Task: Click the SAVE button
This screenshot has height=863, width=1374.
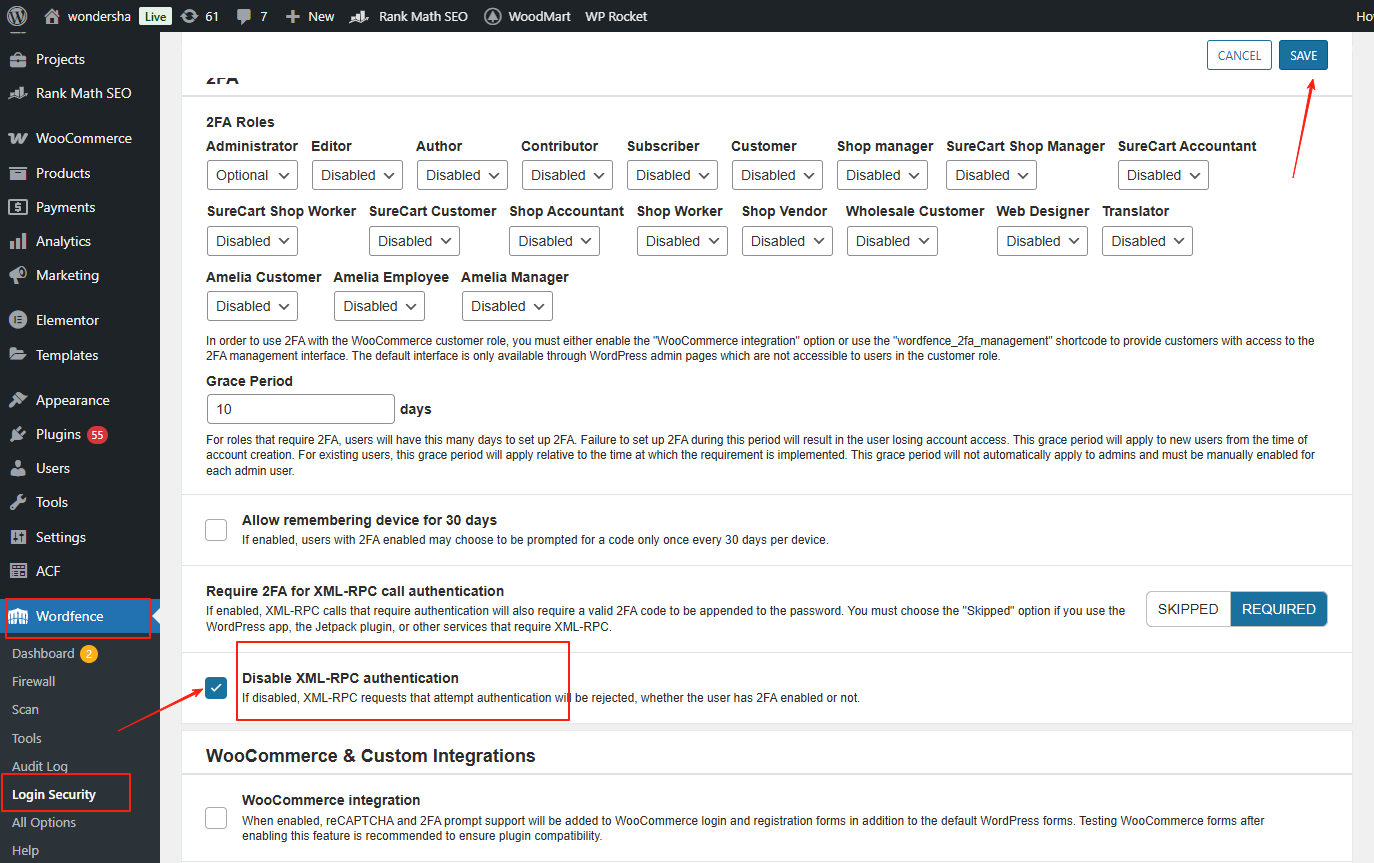Action: [x=1303, y=56]
